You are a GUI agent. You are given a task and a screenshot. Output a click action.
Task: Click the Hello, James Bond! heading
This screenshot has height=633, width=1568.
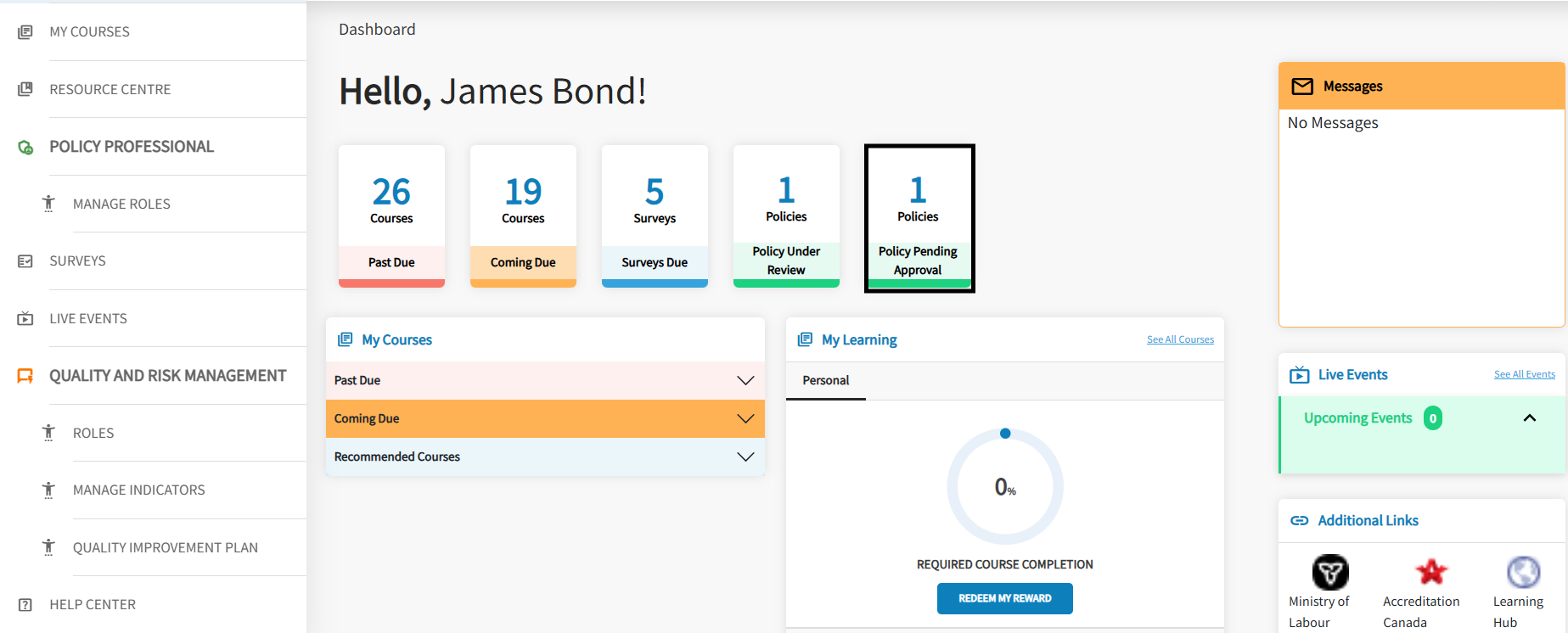pos(492,92)
